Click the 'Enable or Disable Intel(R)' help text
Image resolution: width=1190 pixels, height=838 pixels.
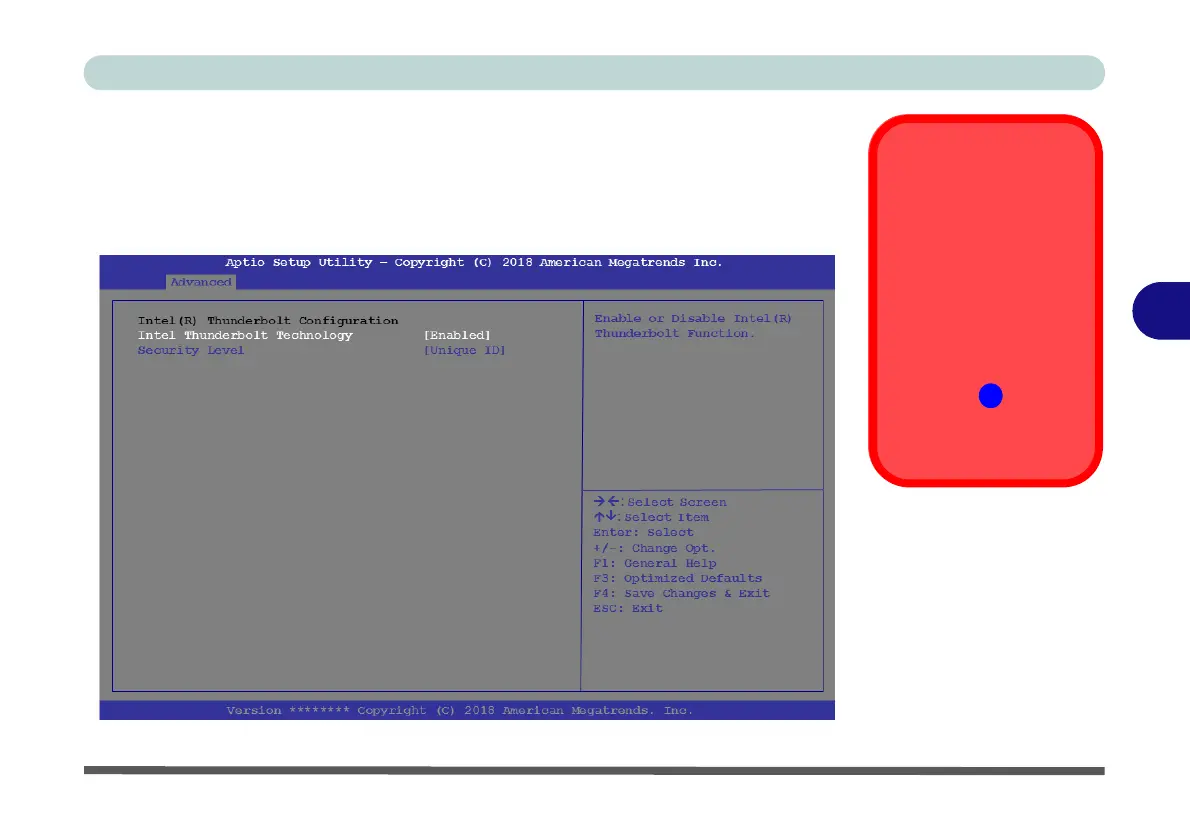point(693,319)
